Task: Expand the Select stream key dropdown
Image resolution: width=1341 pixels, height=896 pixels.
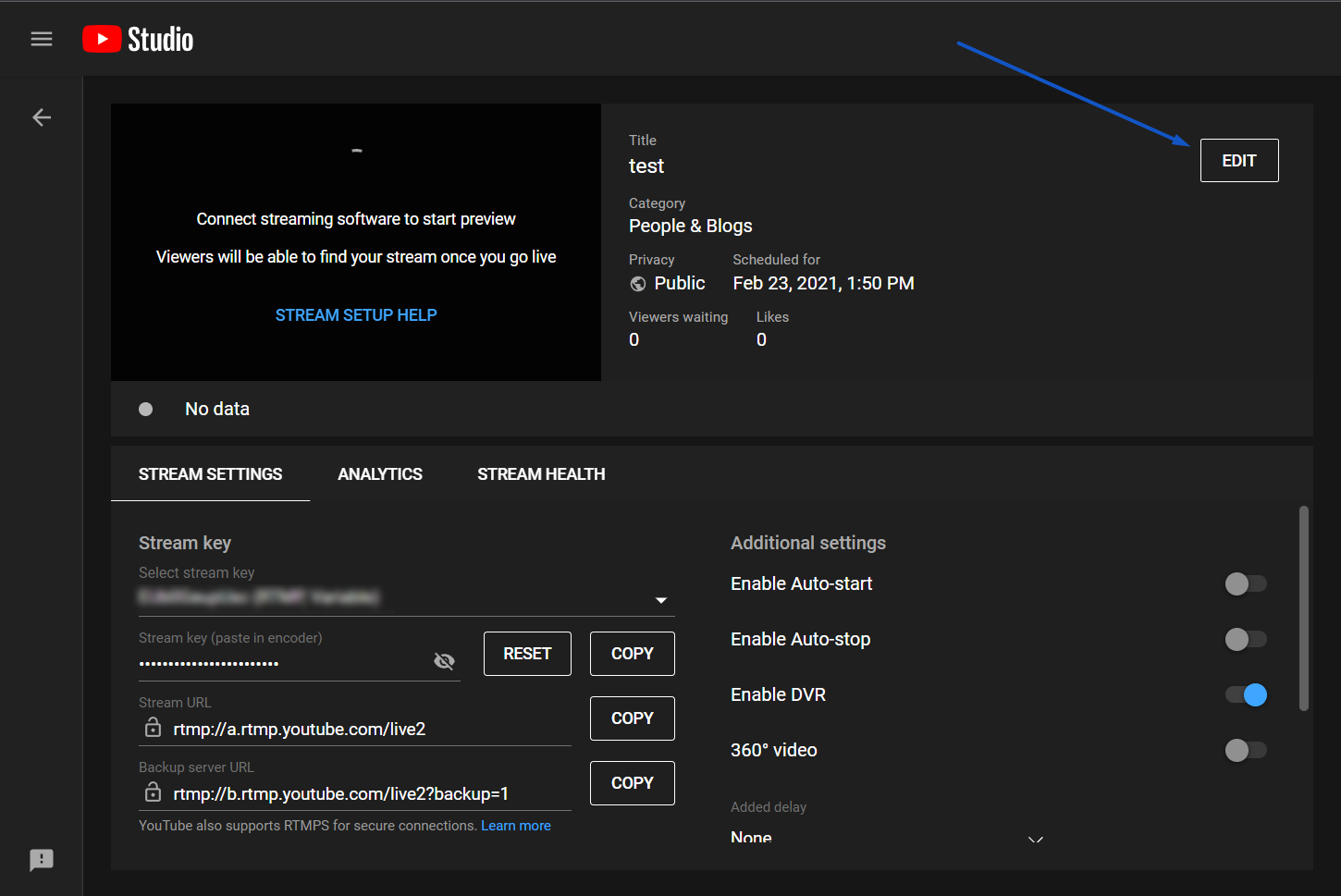Action: coord(660,600)
